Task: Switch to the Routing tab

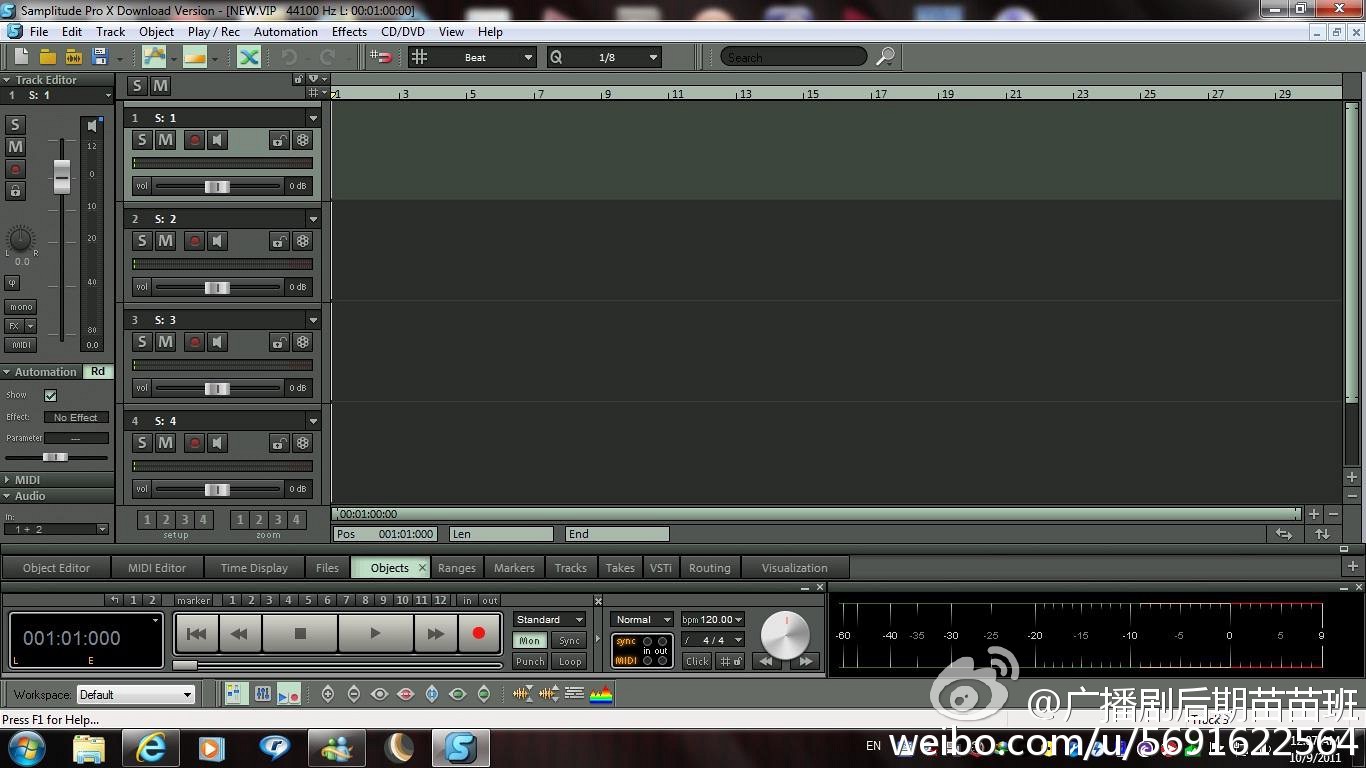Action: [x=709, y=567]
